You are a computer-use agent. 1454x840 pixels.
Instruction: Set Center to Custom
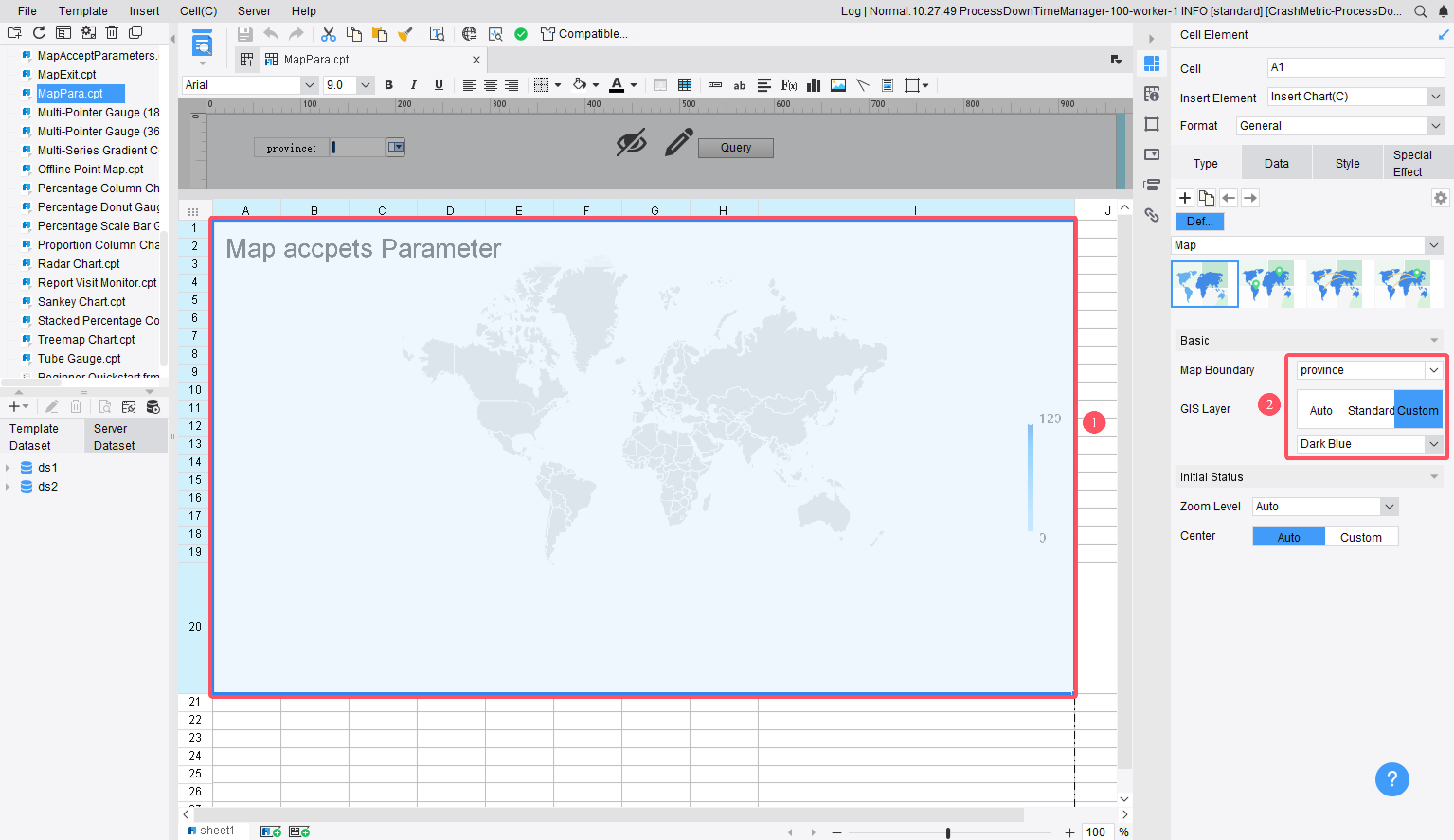[1361, 537]
